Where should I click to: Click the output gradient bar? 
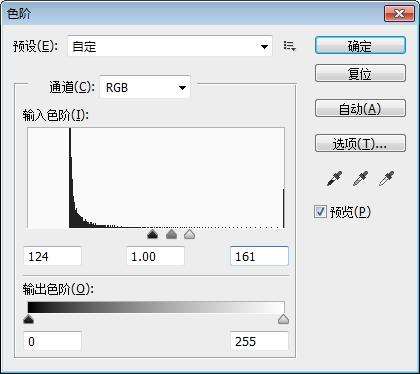tap(156, 307)
